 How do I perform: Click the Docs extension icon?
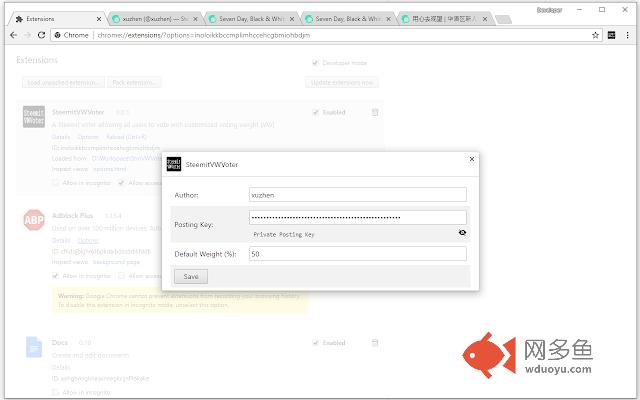(x=34, y=347)
